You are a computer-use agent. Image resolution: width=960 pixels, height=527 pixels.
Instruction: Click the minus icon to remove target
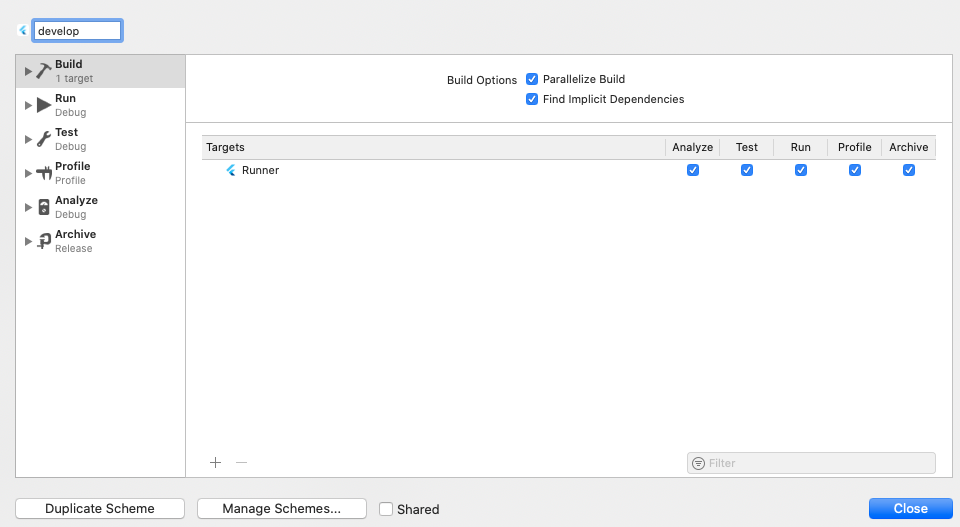(241, 462)
